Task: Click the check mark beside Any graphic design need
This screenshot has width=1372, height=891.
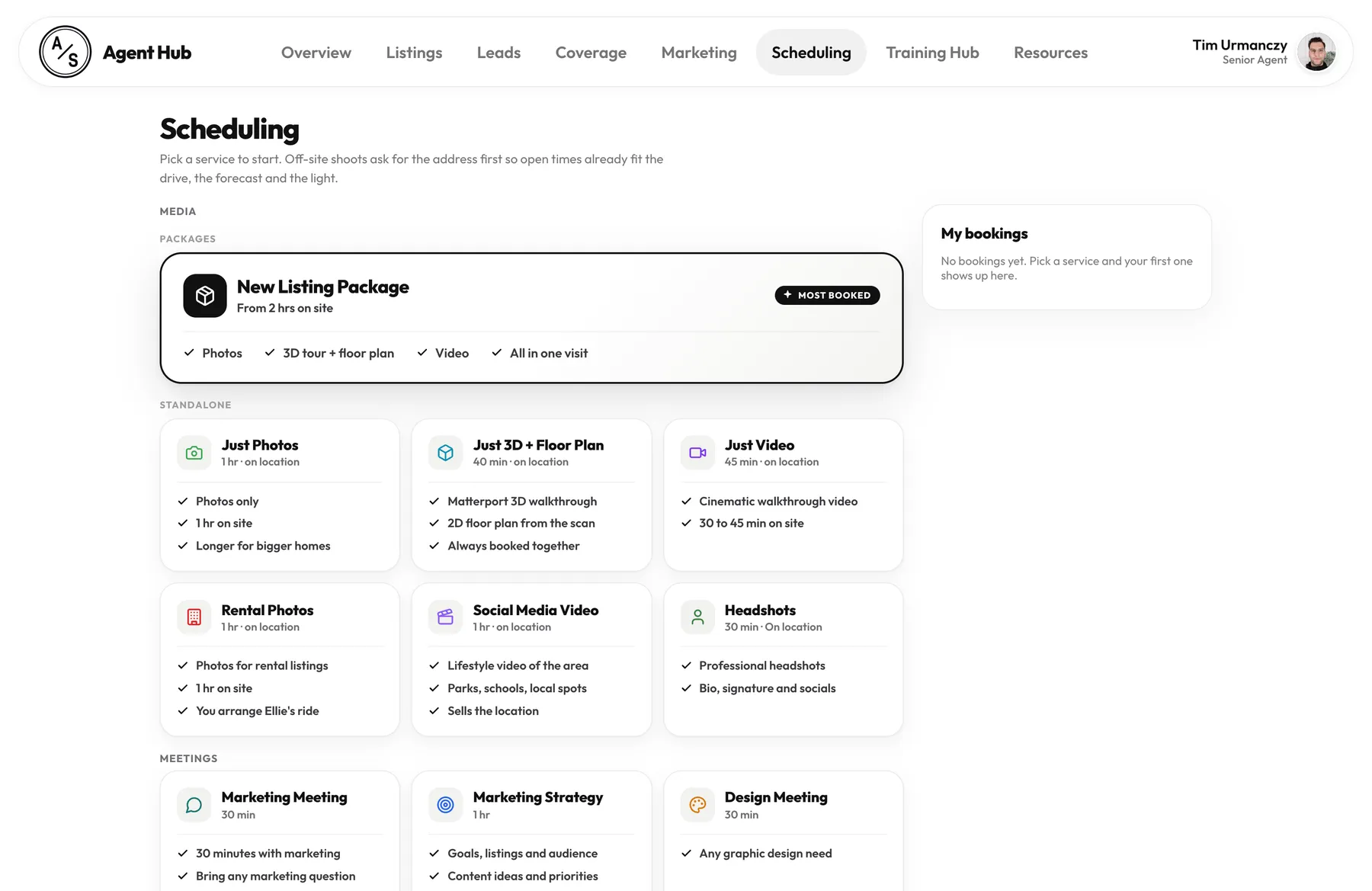Action: (686, 854)
